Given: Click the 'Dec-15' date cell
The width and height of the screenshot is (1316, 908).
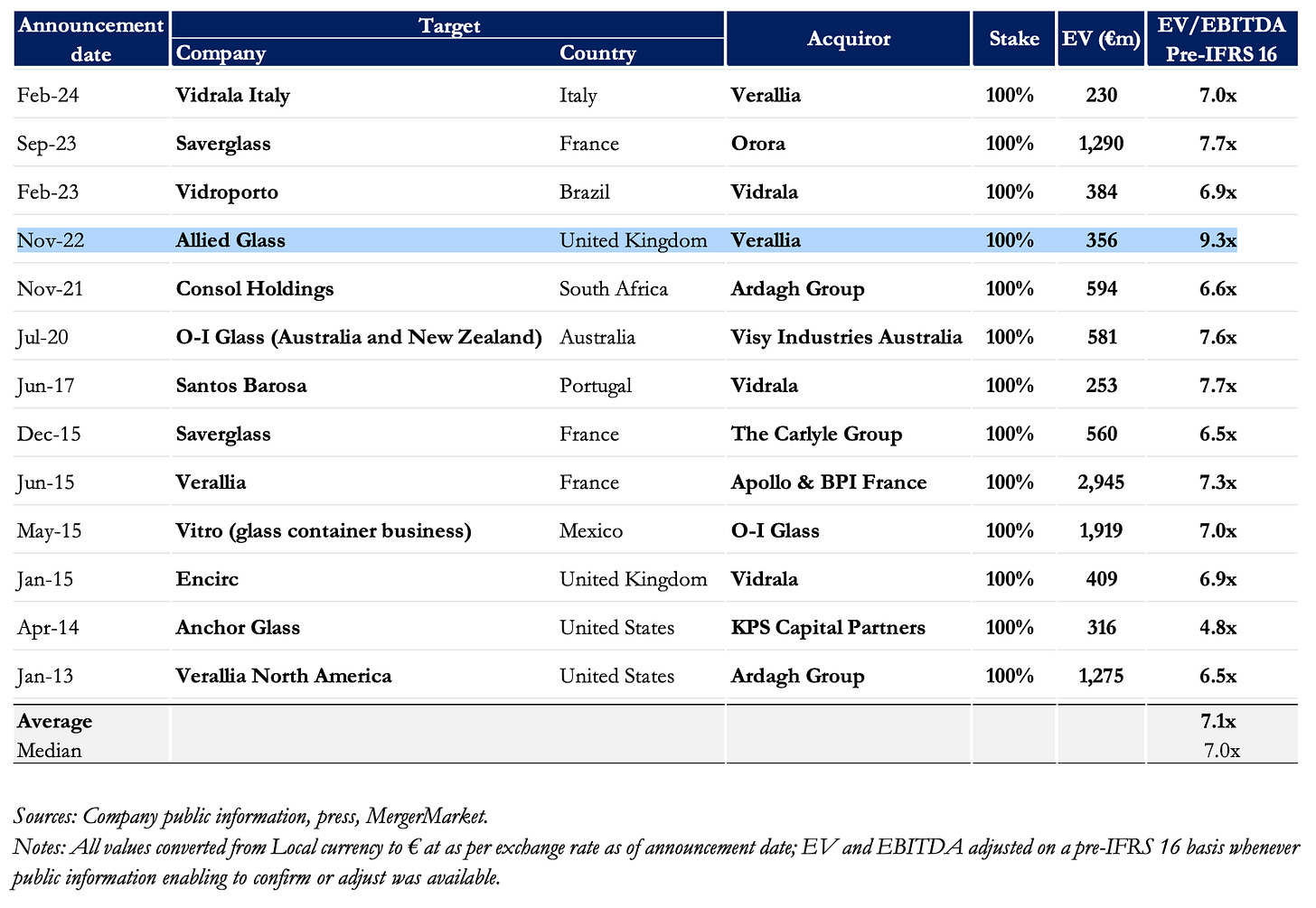Looking at the screenshot, I should (49, 434).
